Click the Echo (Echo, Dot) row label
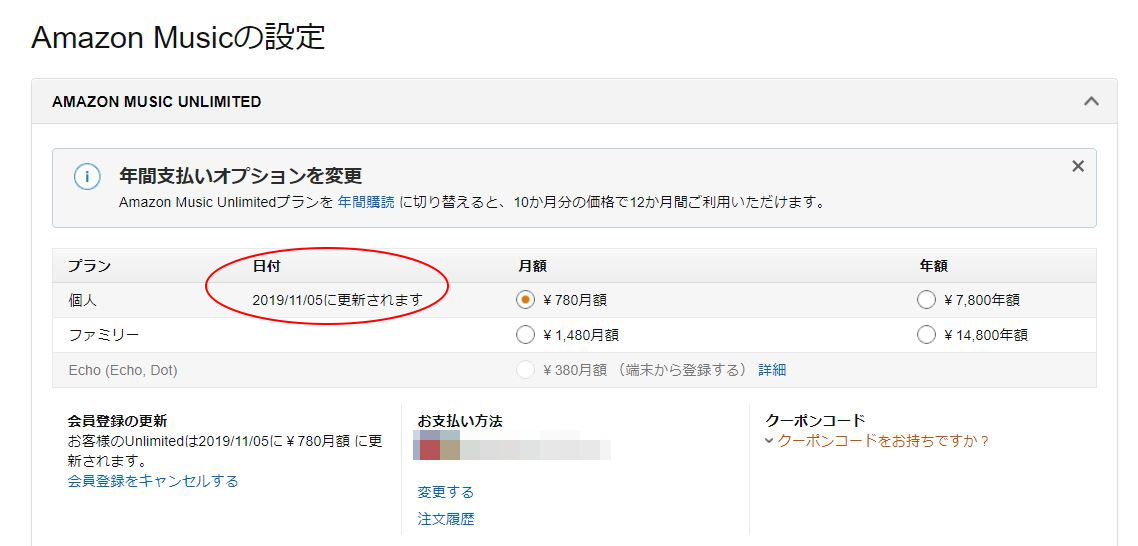1138x546 pixels. tap(123, 370)
